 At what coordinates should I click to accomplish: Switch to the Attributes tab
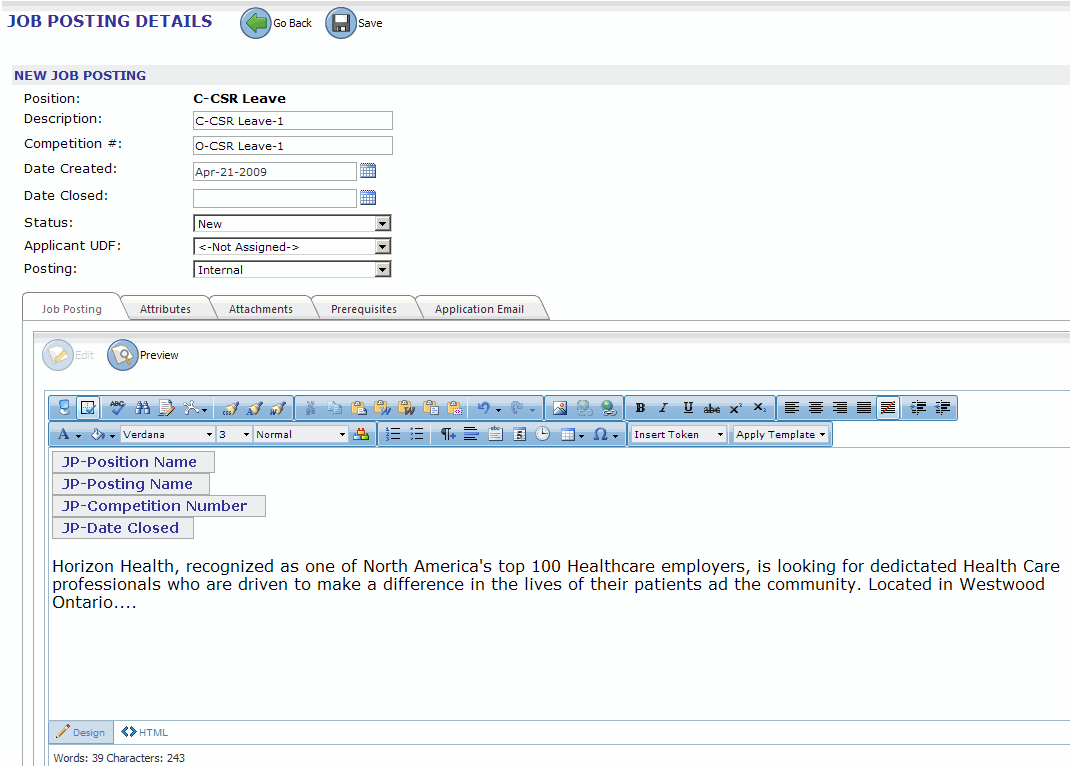[x=165, y=309]
